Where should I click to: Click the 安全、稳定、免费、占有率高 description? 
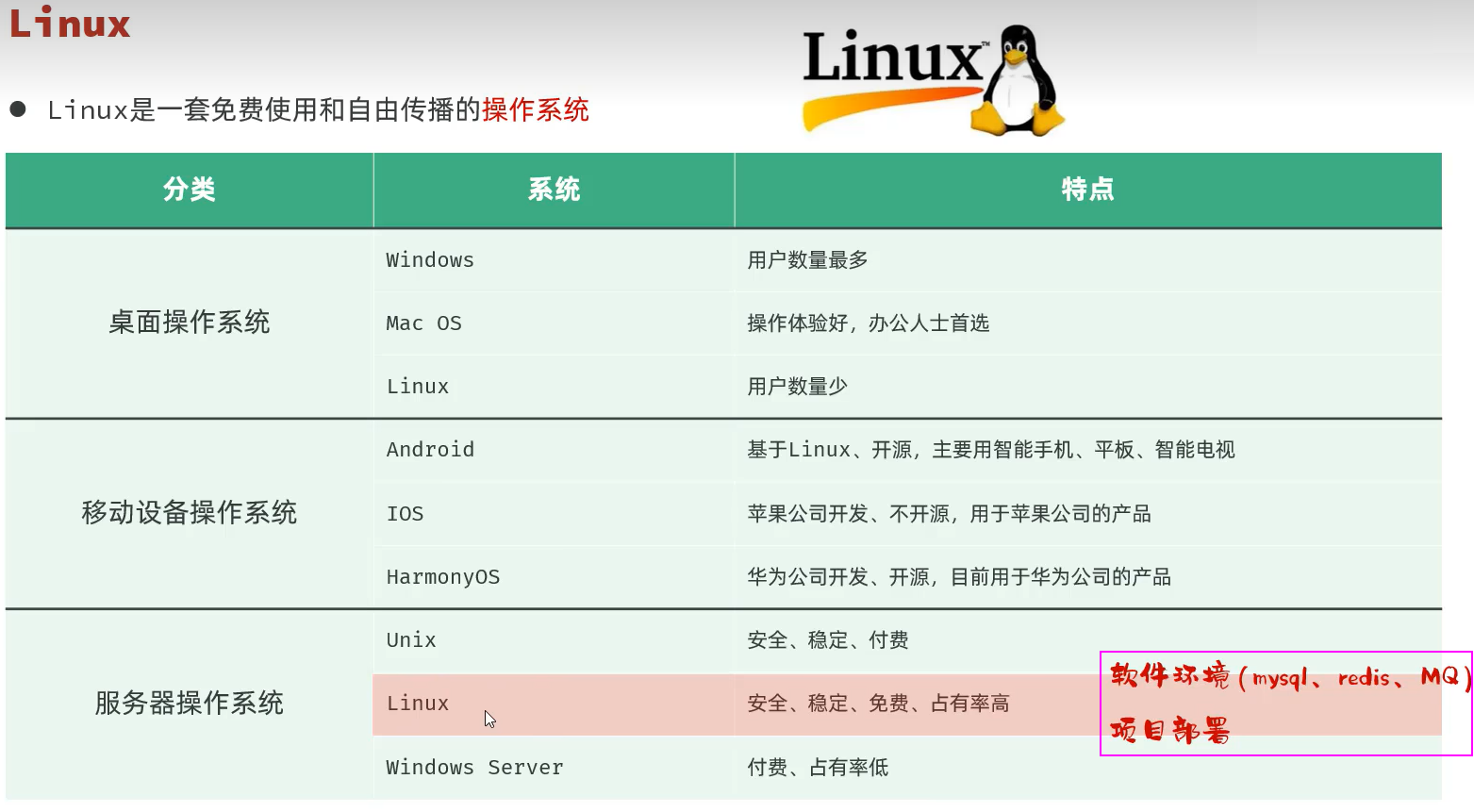click(x=878, y=704)
